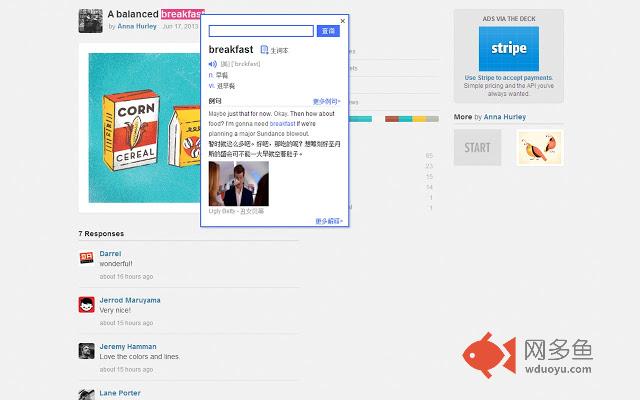Click Jerrod Maruyama's red avatar

click(x=87, y=304)
